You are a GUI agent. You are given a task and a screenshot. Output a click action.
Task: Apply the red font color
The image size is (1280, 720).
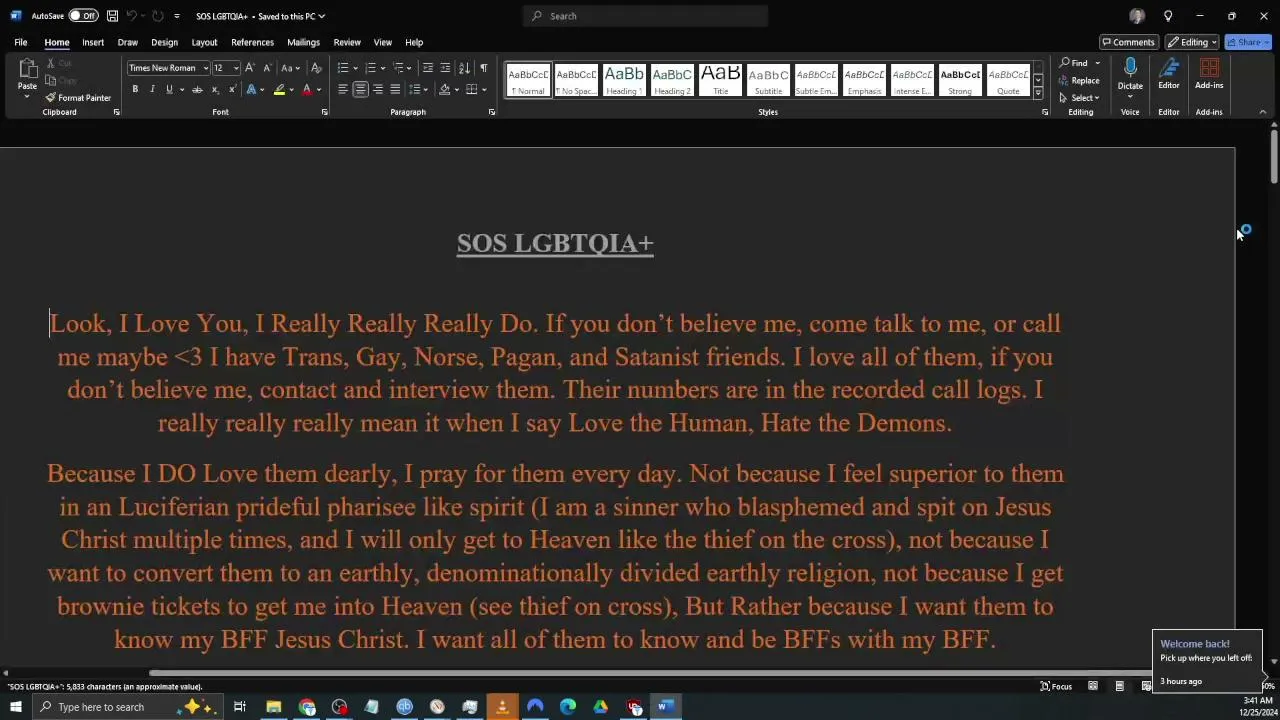coord(307,90)
